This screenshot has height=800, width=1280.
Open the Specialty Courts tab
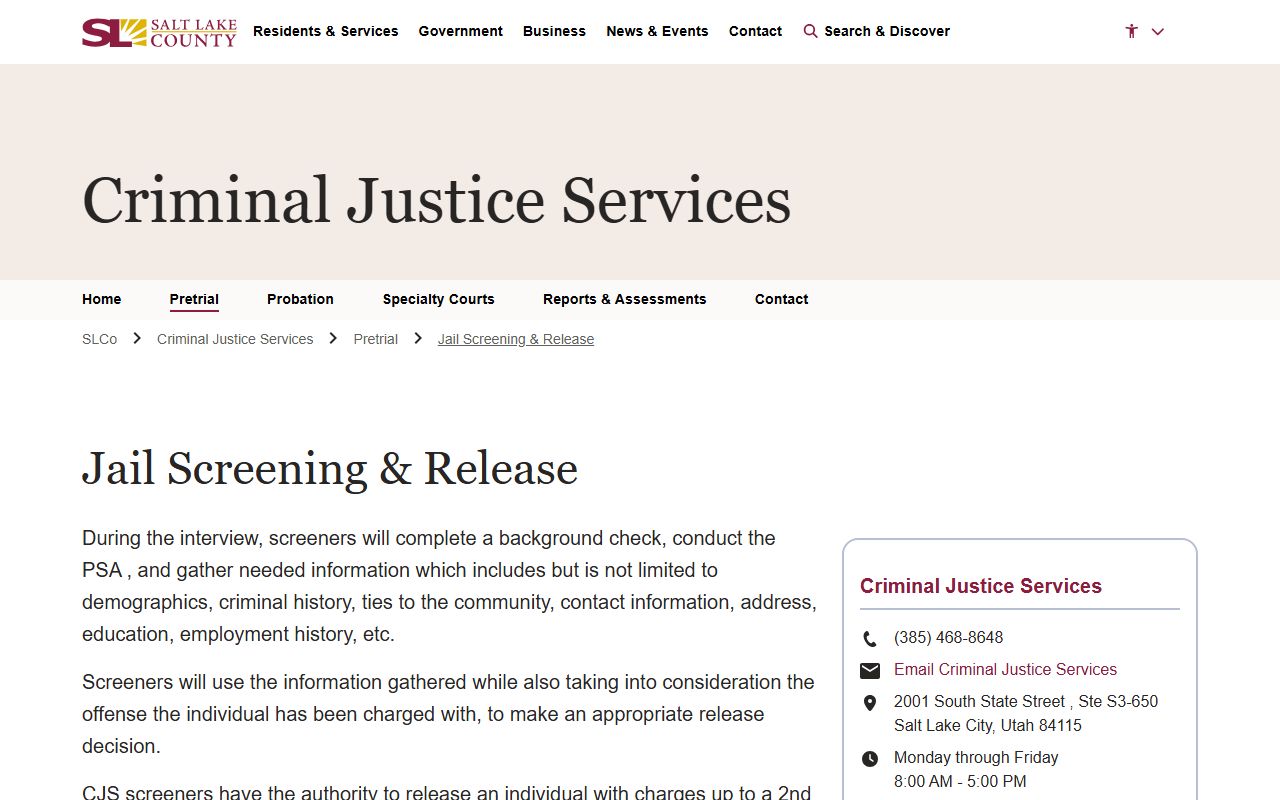point(439,299)
